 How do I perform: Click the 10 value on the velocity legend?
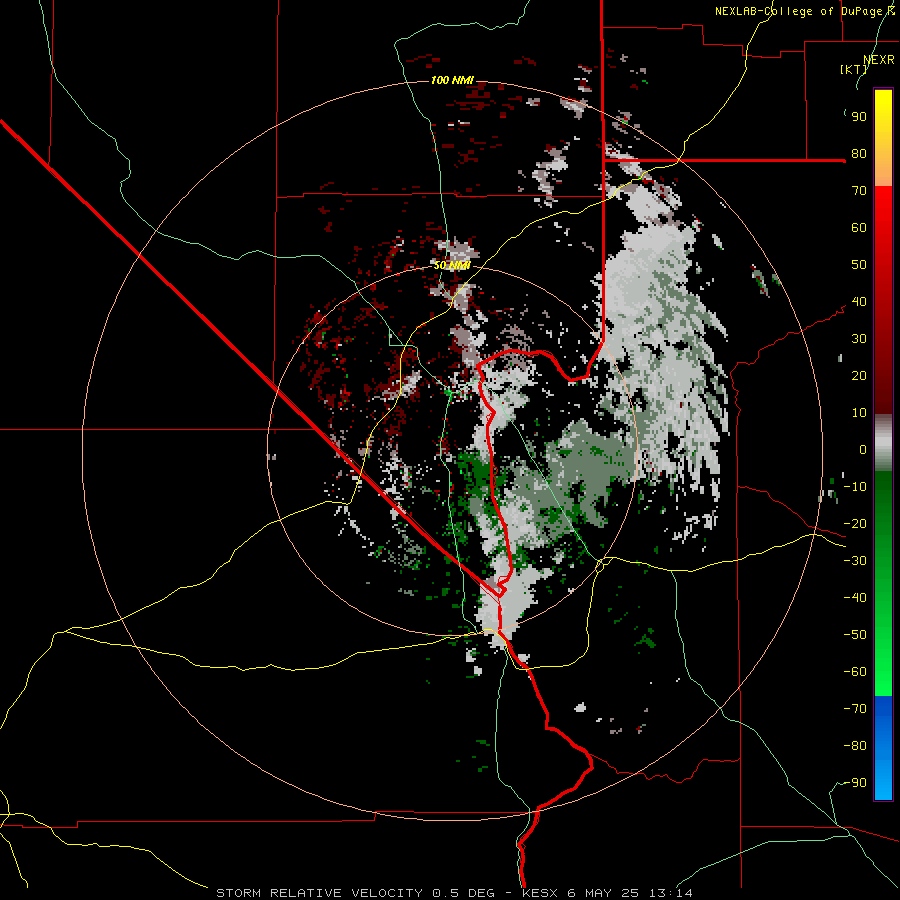859,413
